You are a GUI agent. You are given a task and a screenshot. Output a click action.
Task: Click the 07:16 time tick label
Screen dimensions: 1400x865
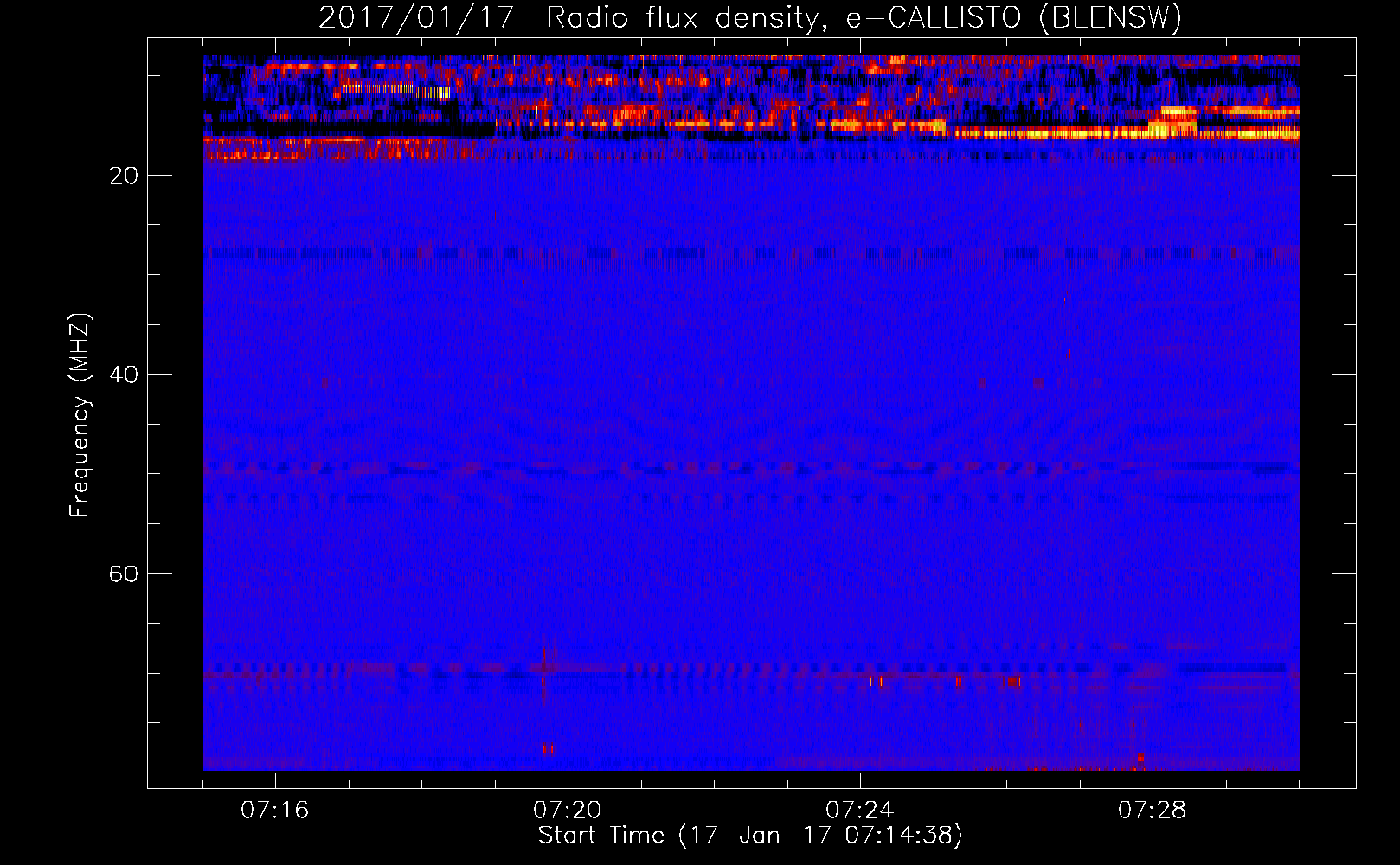(275, 811)
